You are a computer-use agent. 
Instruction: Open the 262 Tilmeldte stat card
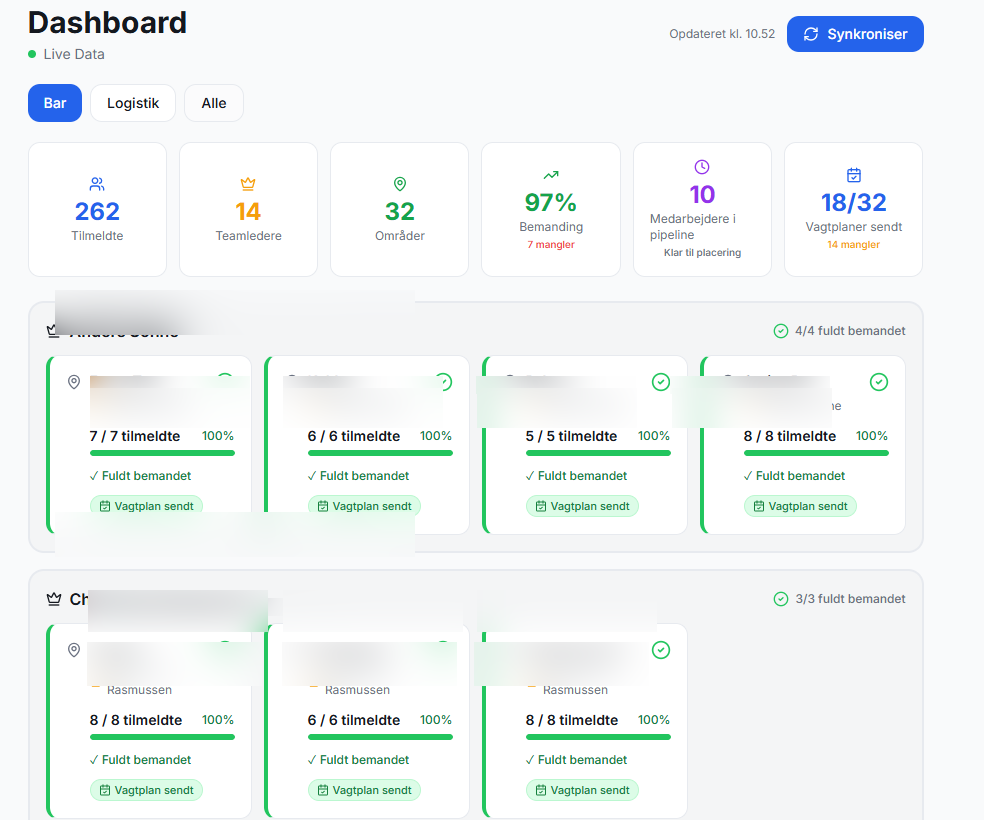[x=97, y=210]
